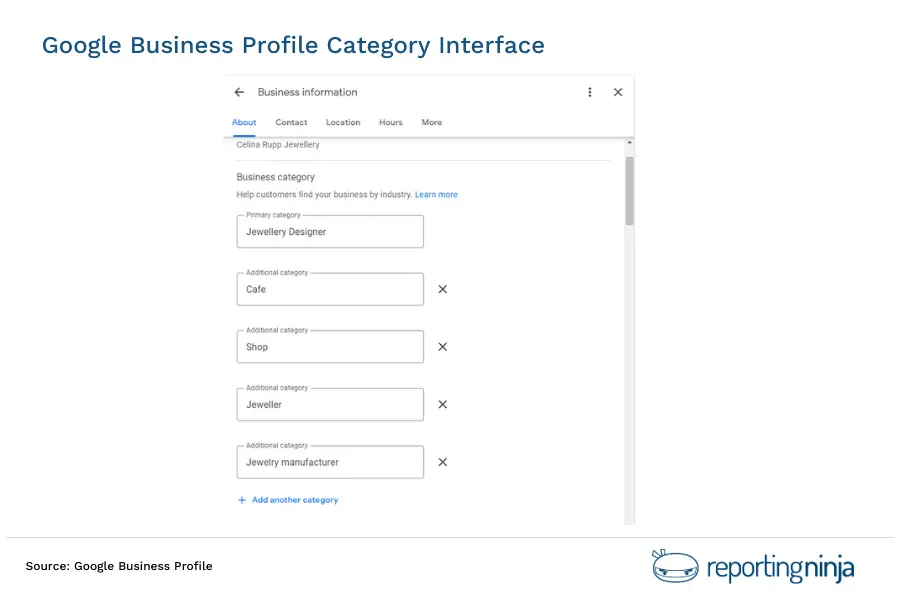Viewport: 900px width, 600px height.
Task: Close the Business information panel
Action: pyautogui.click(x=618, y=92)
